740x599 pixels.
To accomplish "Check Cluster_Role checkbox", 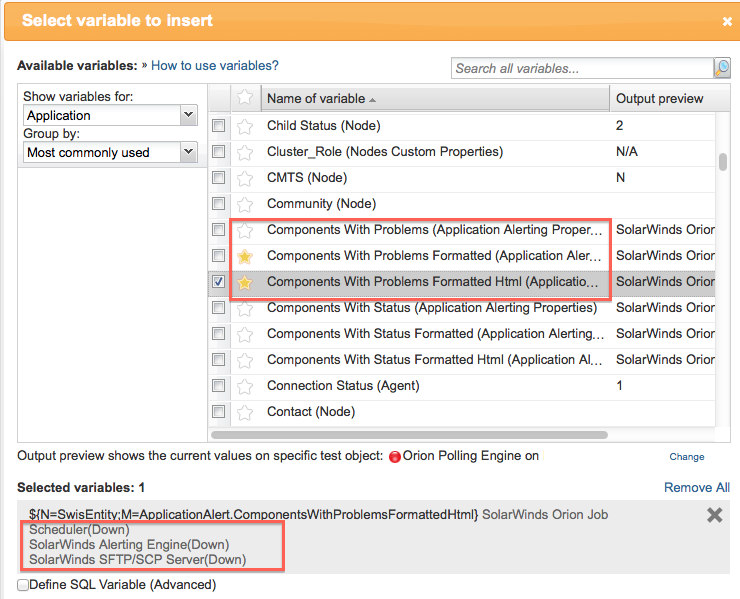I will click(219, 152).
